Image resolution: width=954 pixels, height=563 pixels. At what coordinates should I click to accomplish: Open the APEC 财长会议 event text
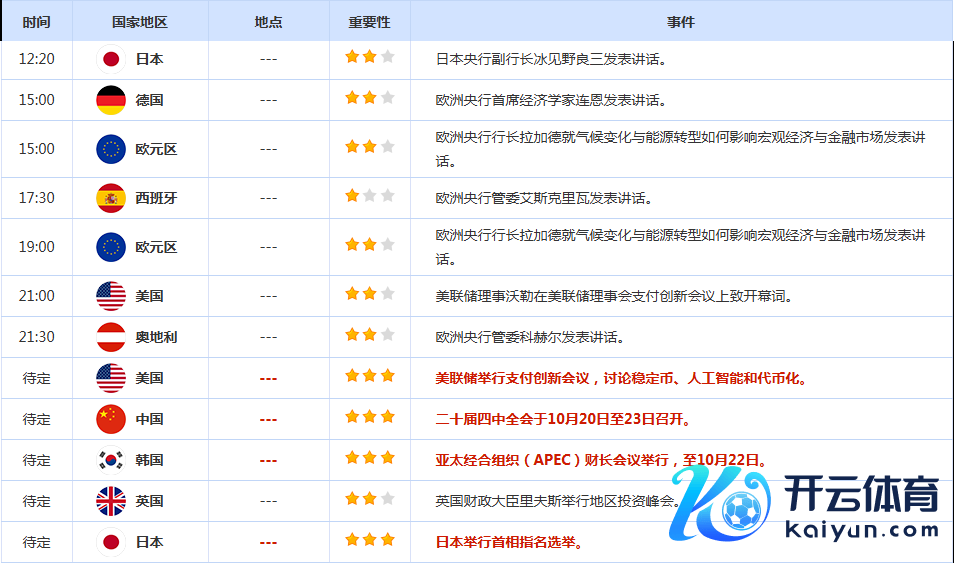point(601,460)
